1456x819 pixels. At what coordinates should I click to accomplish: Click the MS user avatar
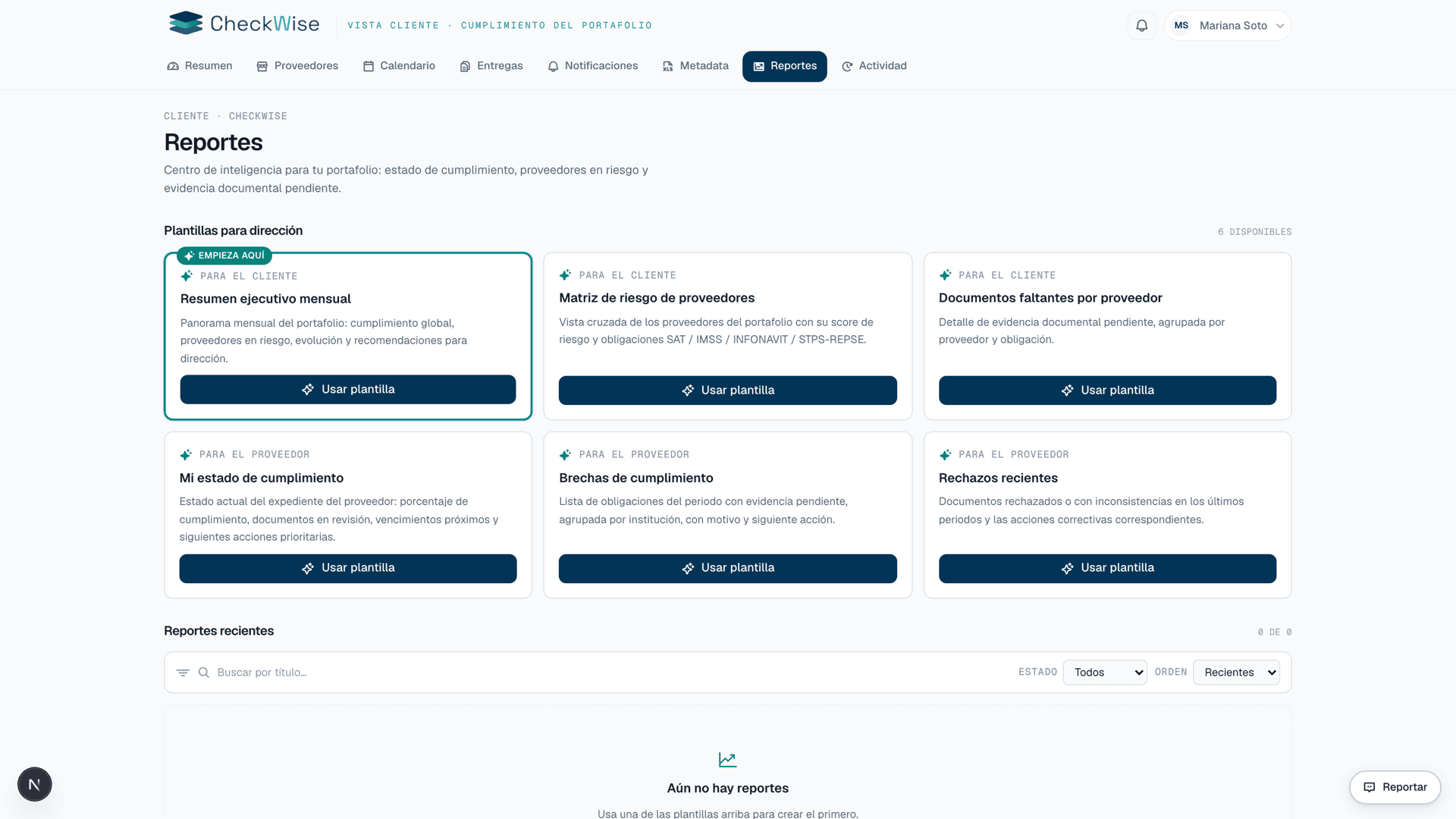(x=1181, y=26)
